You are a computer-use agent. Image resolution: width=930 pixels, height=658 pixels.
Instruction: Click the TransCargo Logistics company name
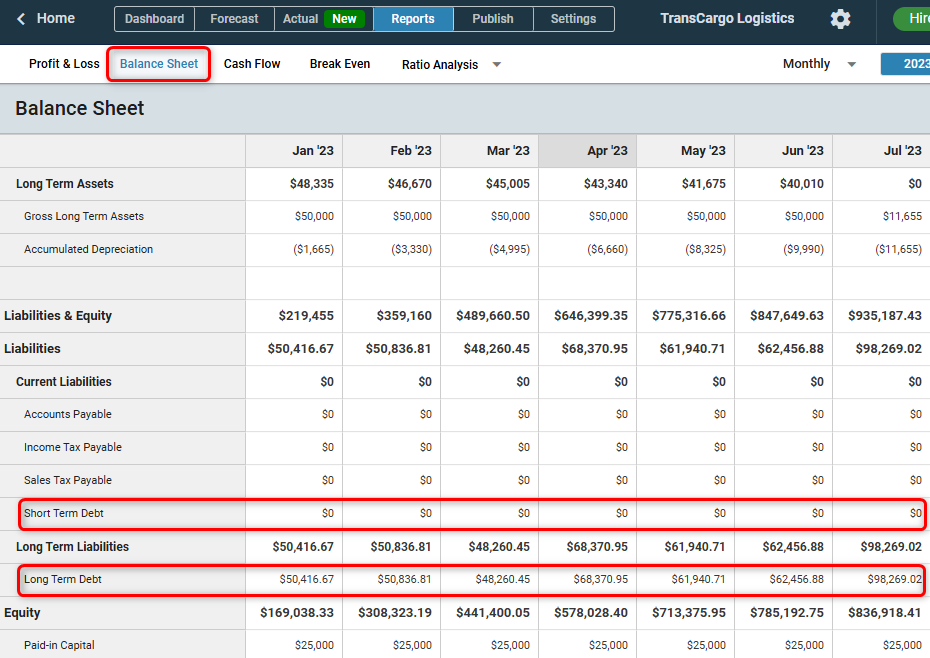tap(727, 19)
